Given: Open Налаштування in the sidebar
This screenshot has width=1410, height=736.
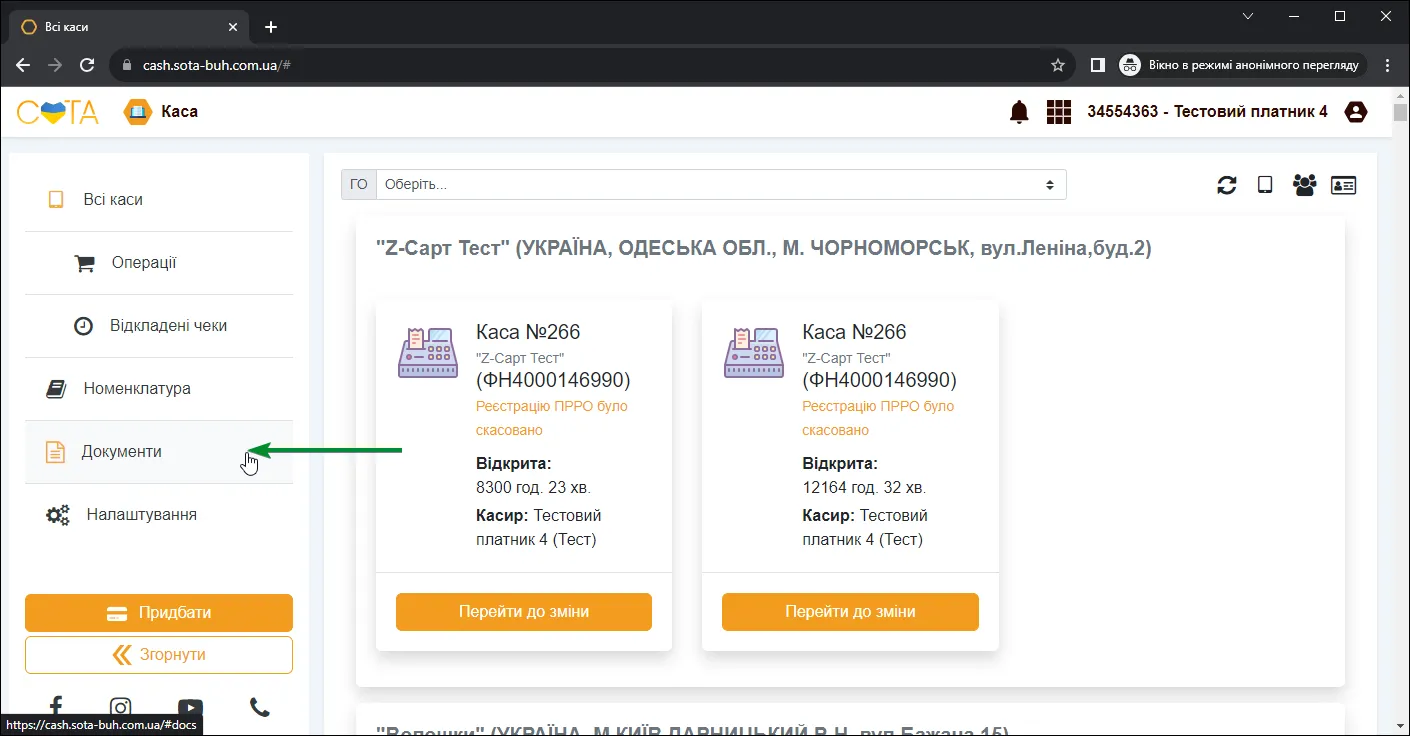Looking at the screenshot, I should point(159,515).
